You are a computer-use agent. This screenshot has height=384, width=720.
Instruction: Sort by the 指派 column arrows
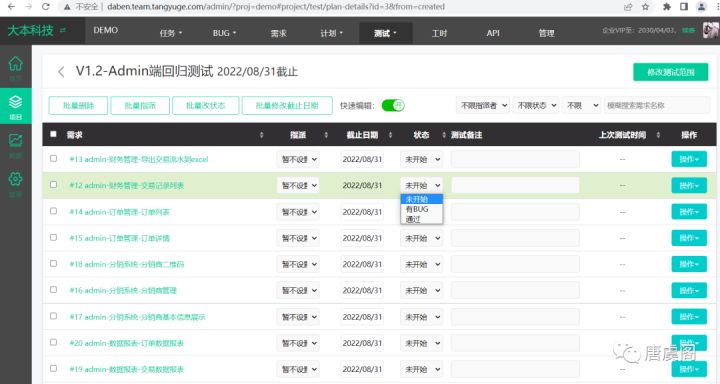point(326,135)
